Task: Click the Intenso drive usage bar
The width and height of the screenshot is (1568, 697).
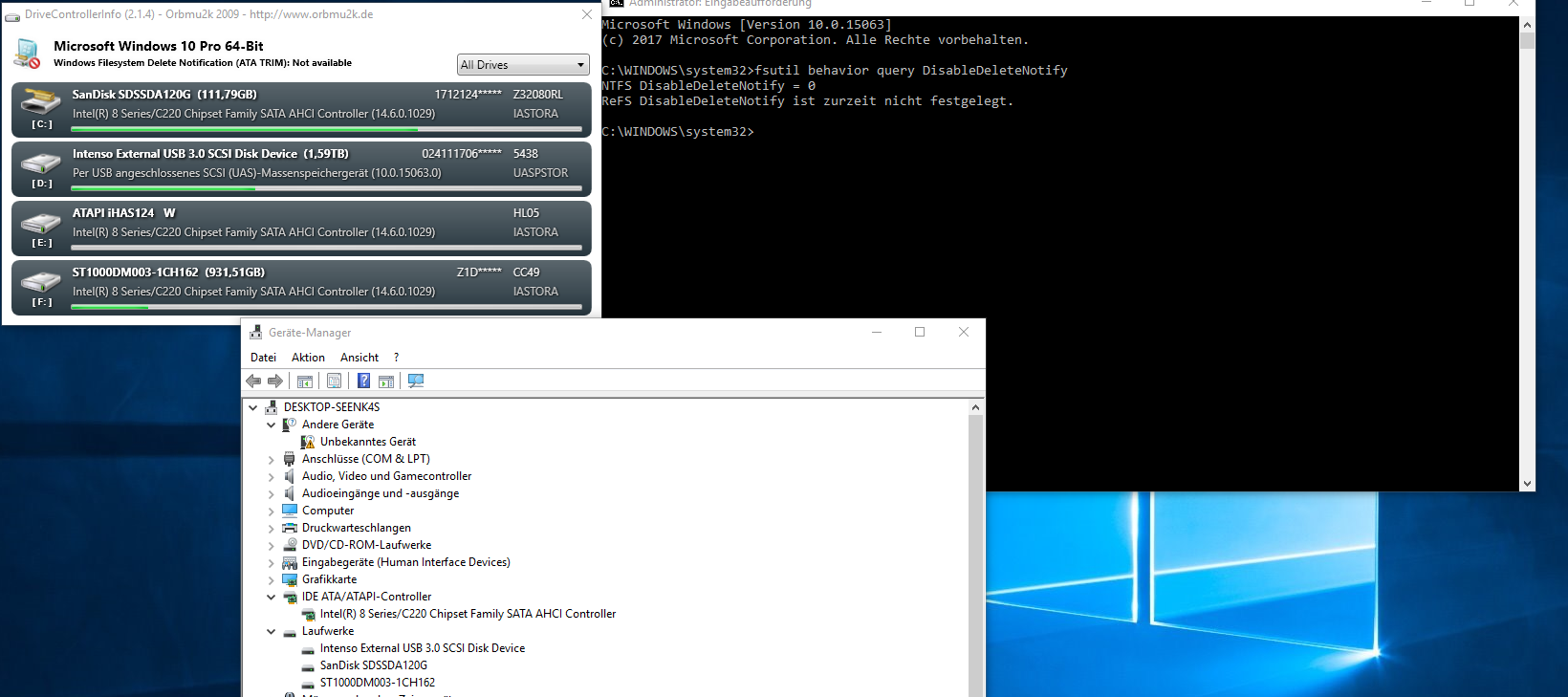Action: [326, 188]
